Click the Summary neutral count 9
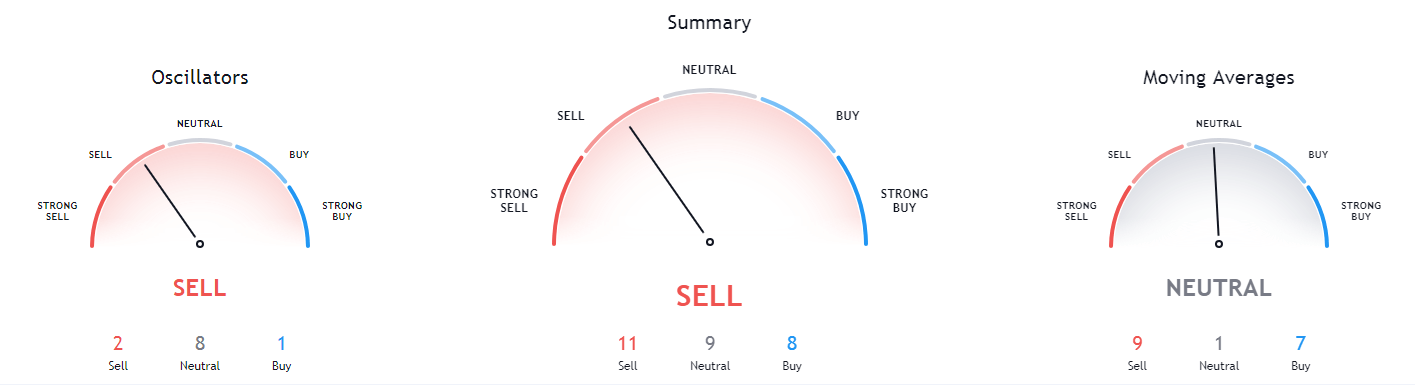The width and height of the screenshot is (1415, 386). pyautogui.click(x=710, y=344)
